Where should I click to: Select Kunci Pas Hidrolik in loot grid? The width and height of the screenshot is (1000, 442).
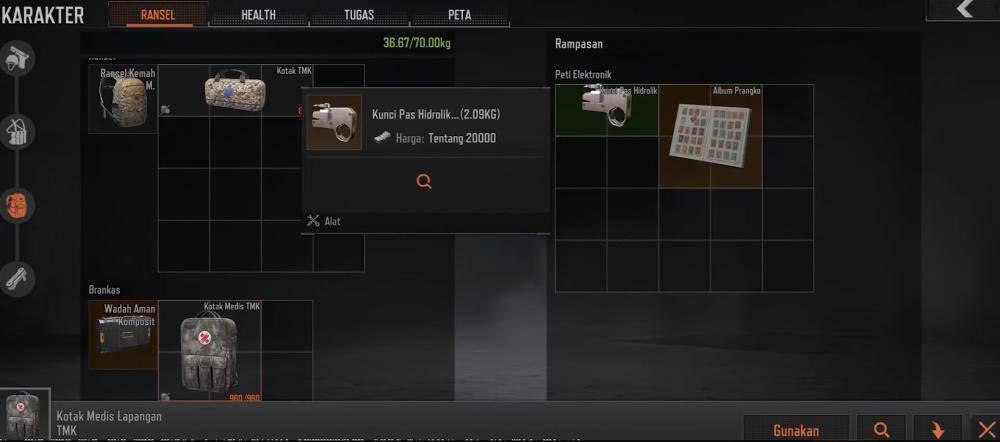(607, 110)
